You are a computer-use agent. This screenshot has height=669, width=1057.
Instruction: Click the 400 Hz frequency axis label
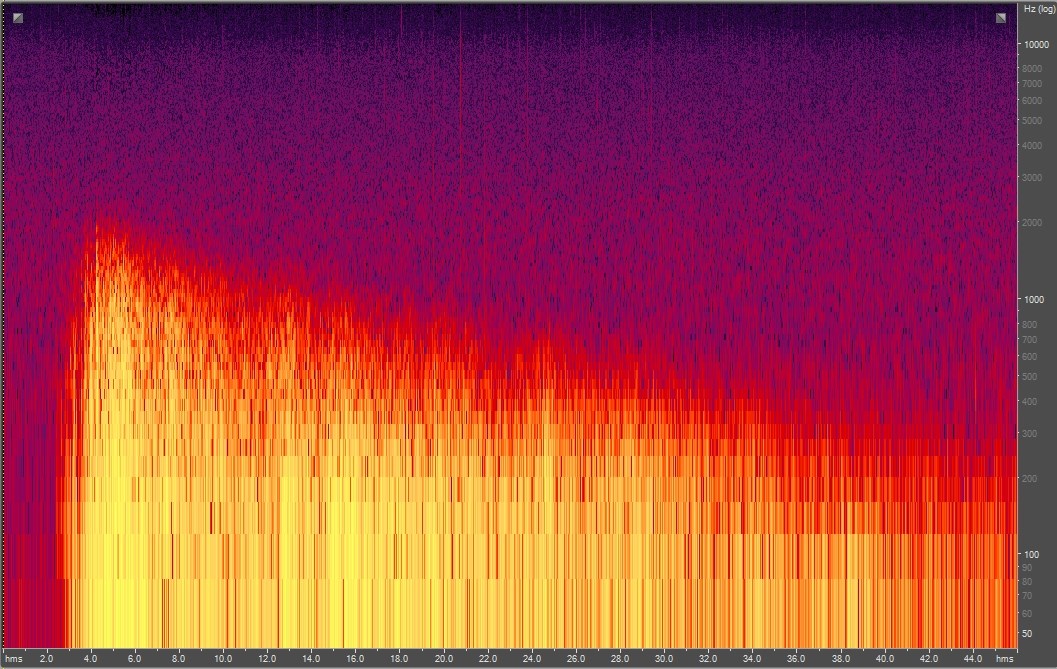1031,402
